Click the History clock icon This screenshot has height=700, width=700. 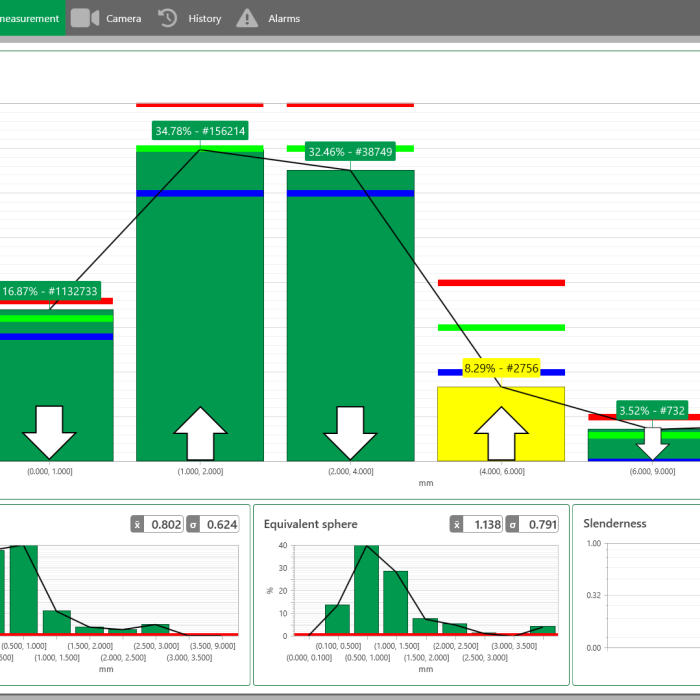(168, 18)
